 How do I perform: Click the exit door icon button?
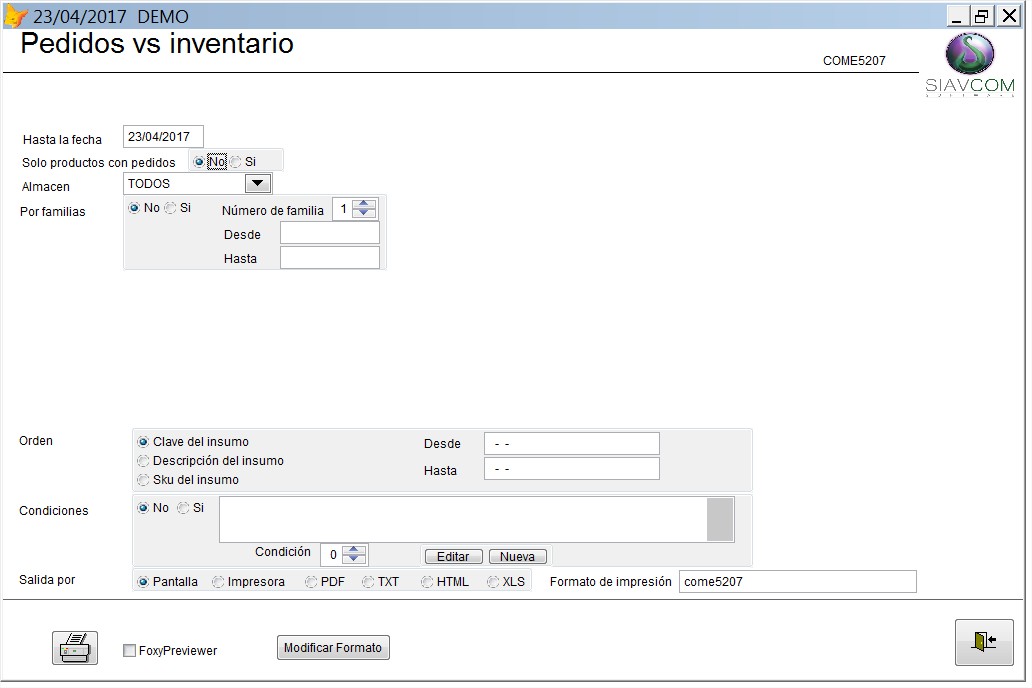(x=984, y=642)
